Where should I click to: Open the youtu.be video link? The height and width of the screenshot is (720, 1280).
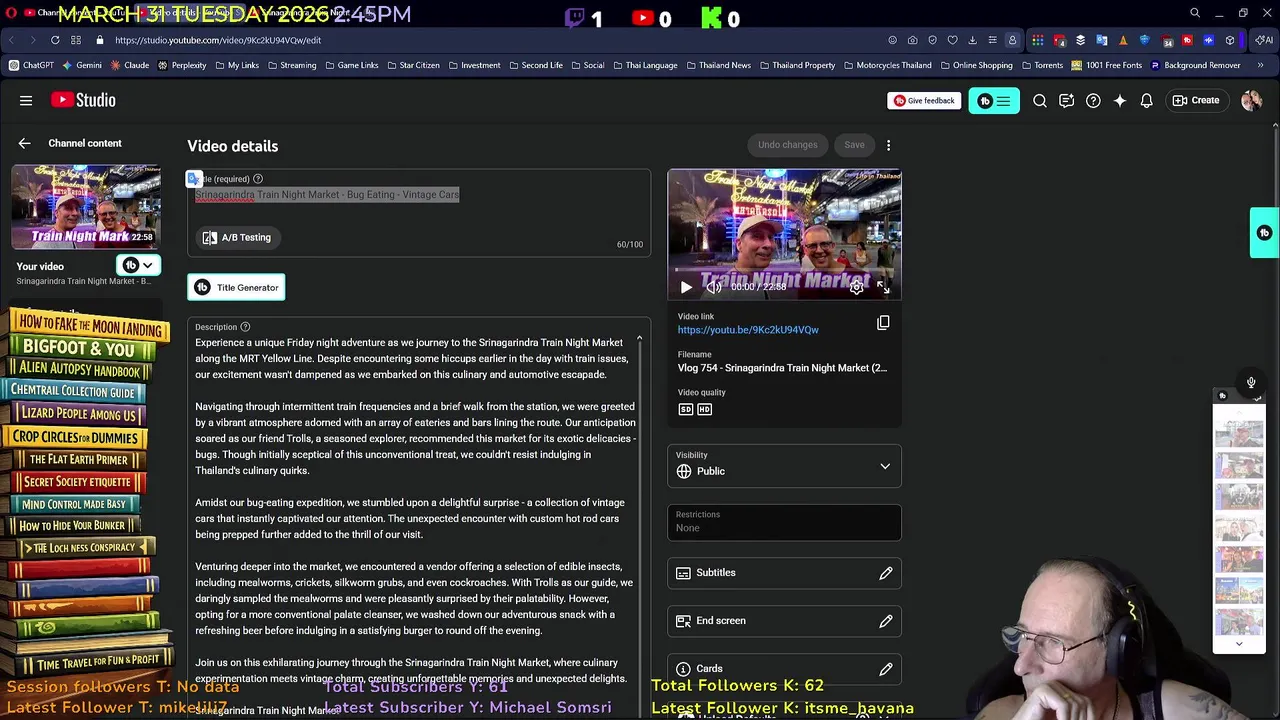tap(748, 330)
